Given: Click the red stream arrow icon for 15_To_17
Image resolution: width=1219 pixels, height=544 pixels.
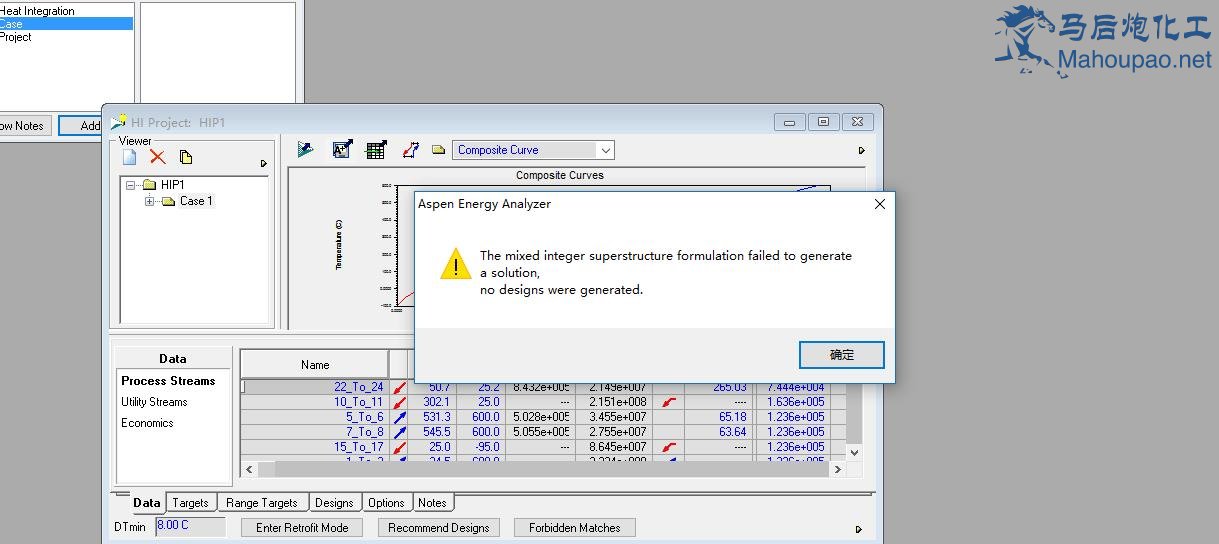Looking at the screenshot, I should click(399, 447).
